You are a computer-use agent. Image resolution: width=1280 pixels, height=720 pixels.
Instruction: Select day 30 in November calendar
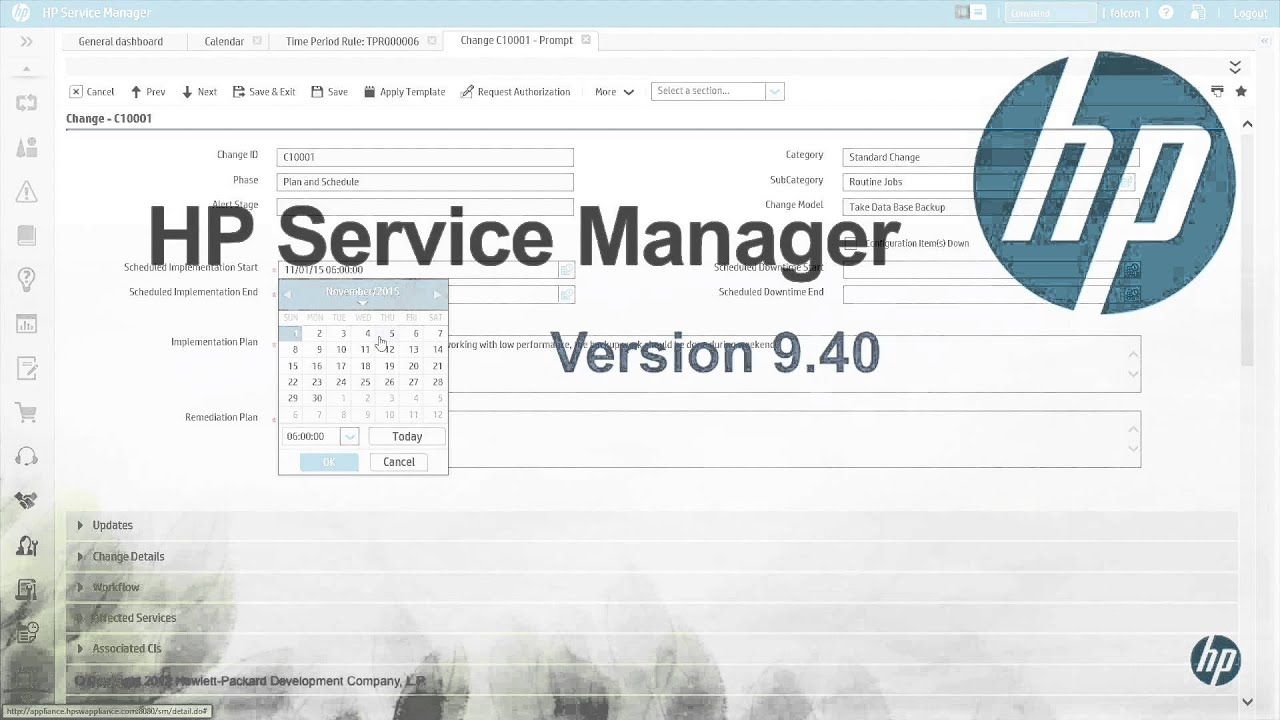pos(317,398)
